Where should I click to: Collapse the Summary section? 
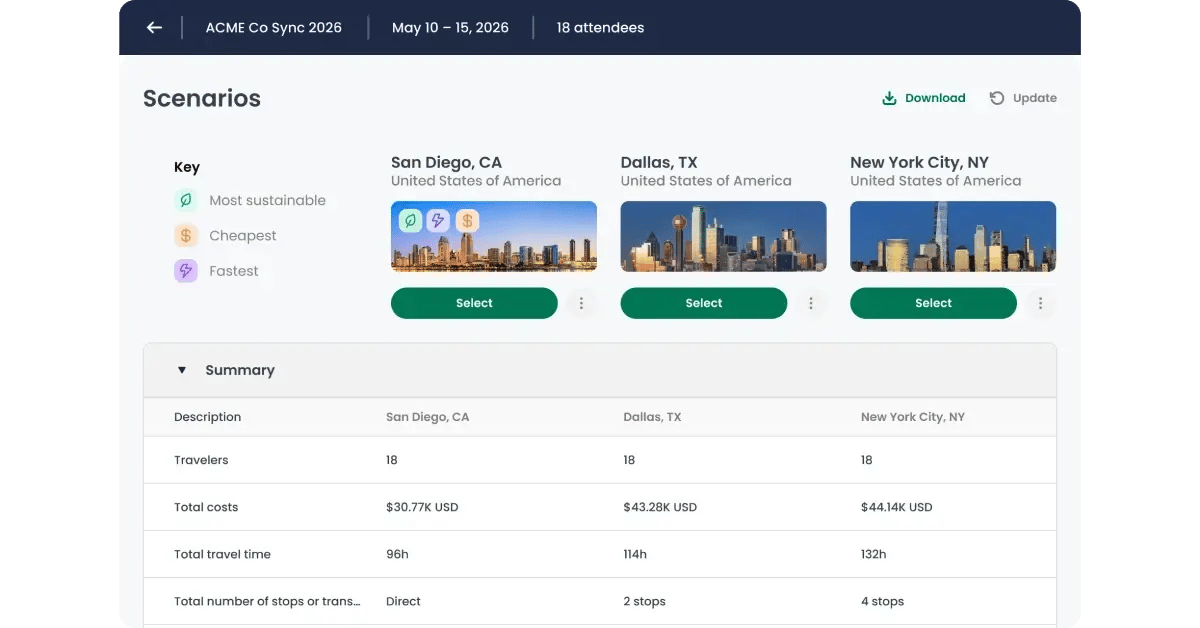[182, 370]
